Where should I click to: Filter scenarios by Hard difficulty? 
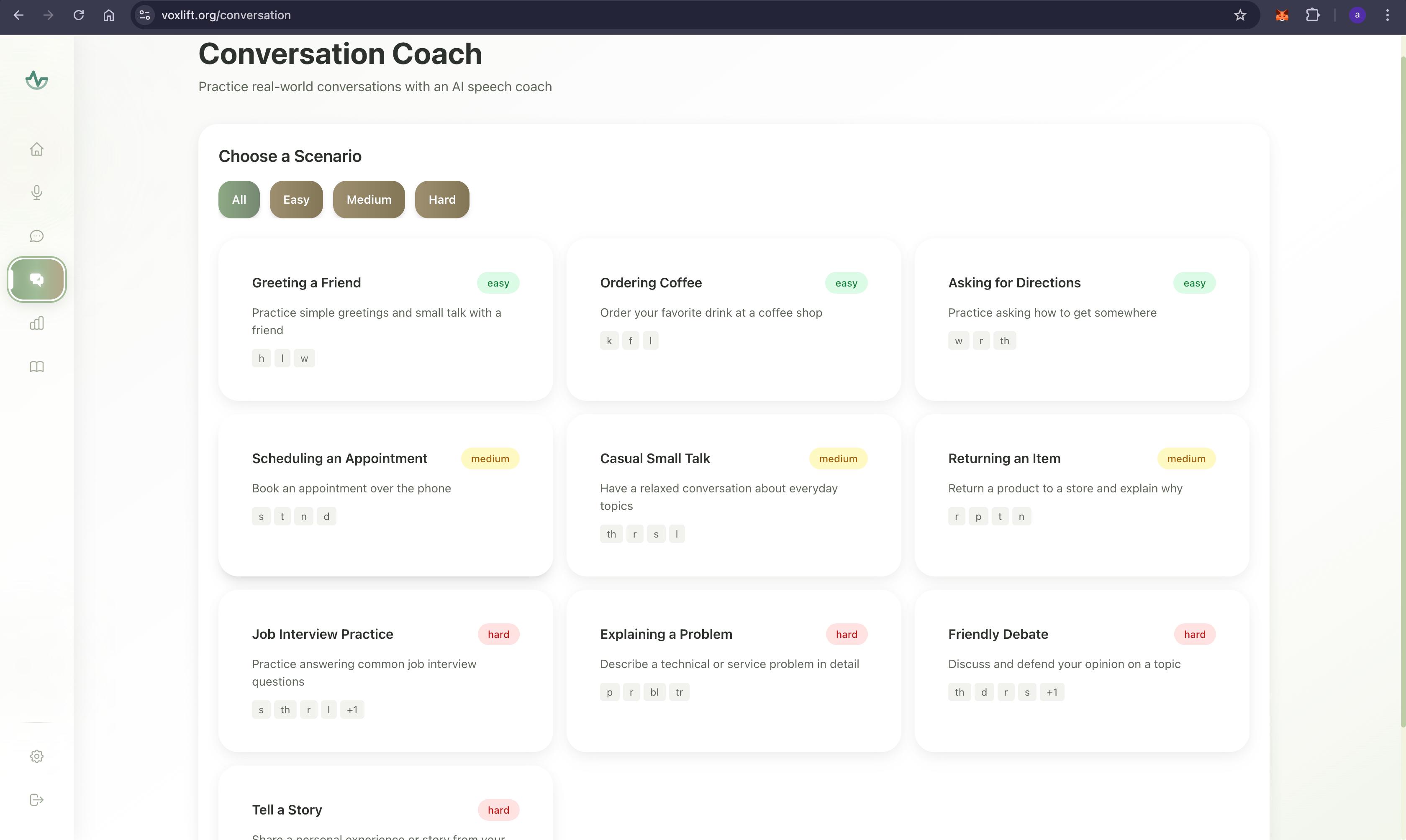coord(441,199)
